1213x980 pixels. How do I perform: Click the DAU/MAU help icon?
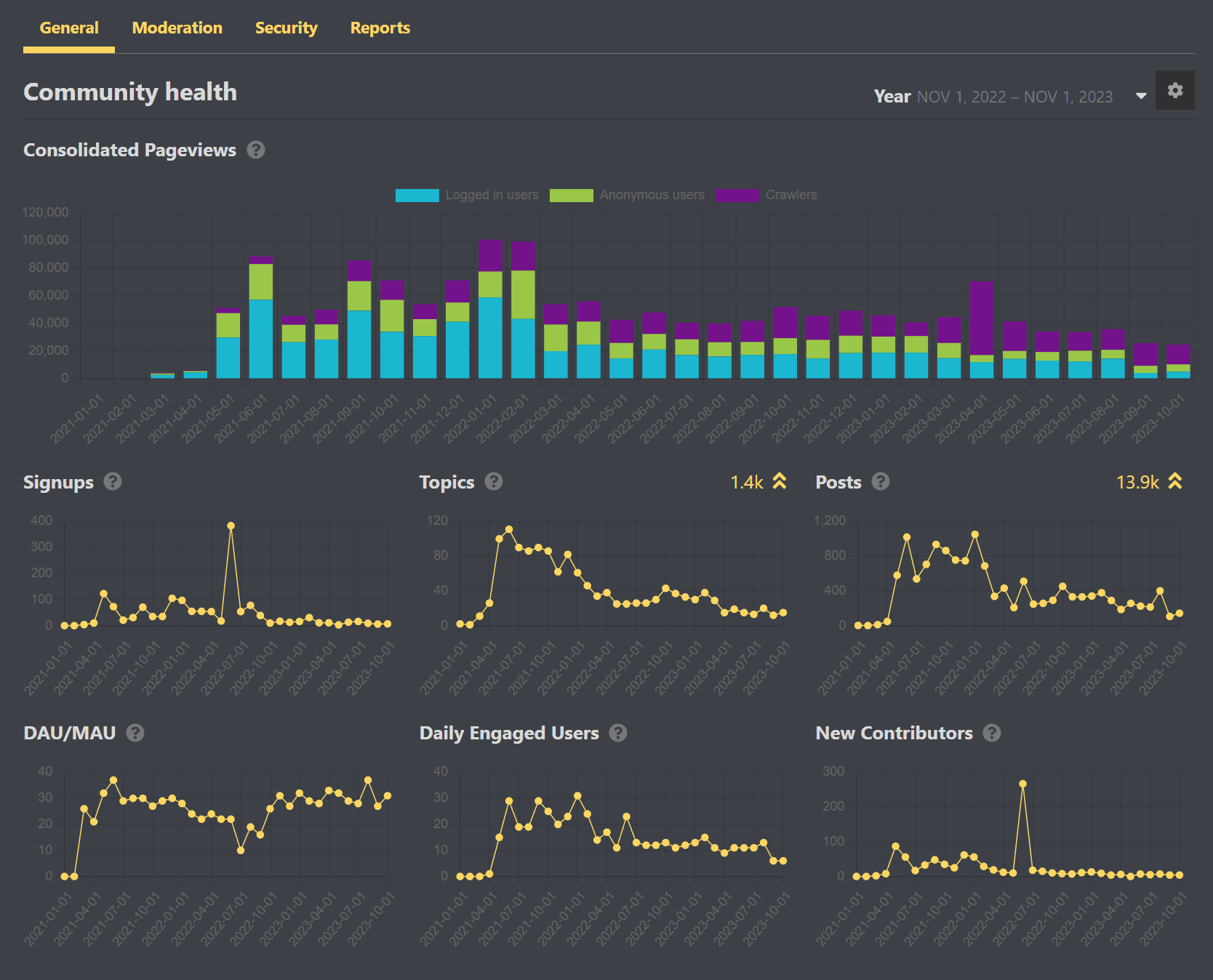coord(135,733)
